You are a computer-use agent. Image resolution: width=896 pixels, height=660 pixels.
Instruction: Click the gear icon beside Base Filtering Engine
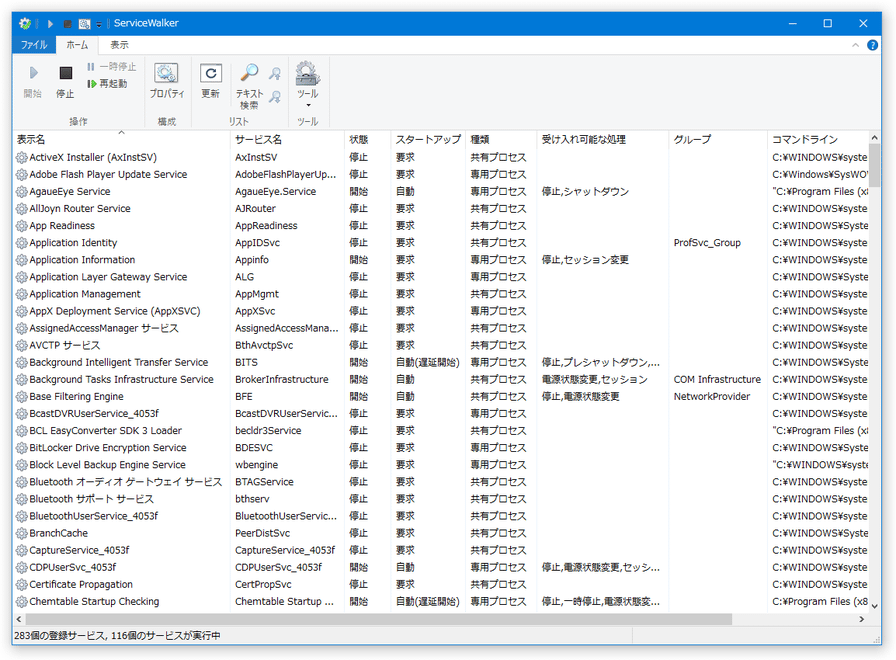[22, 397]
